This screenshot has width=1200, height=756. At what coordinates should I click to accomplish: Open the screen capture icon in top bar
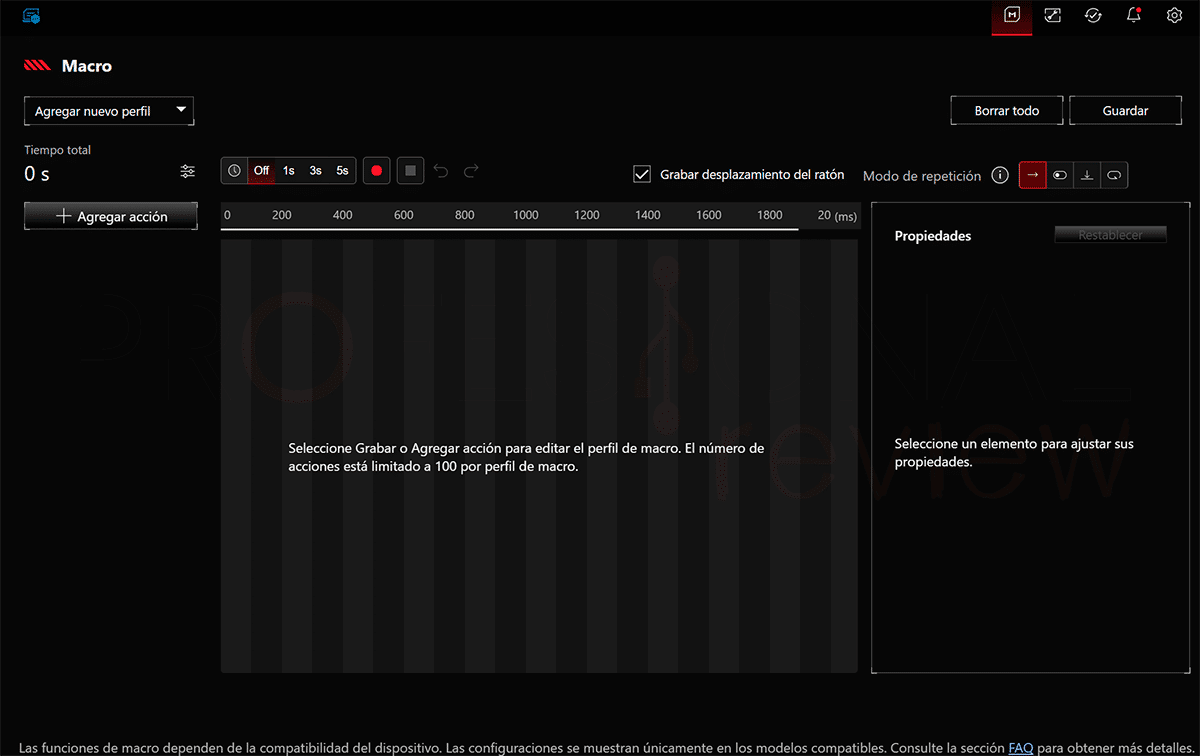click(1052, 15)
